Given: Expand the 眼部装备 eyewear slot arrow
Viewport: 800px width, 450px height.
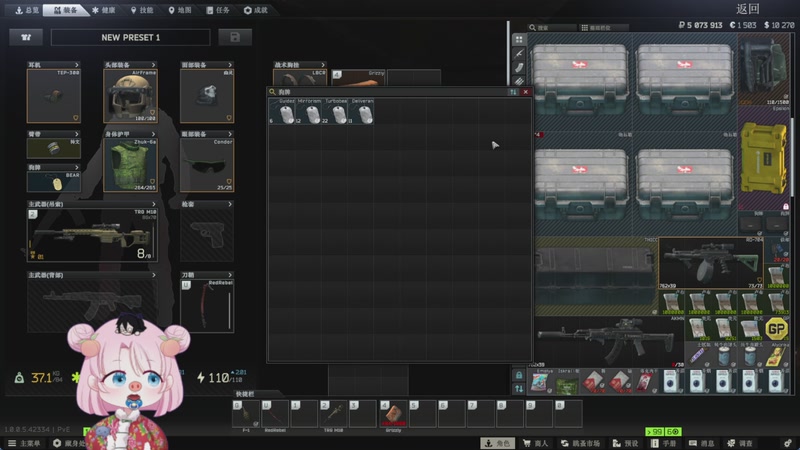Looking at the screenshot, I should (x=230, y=134).
